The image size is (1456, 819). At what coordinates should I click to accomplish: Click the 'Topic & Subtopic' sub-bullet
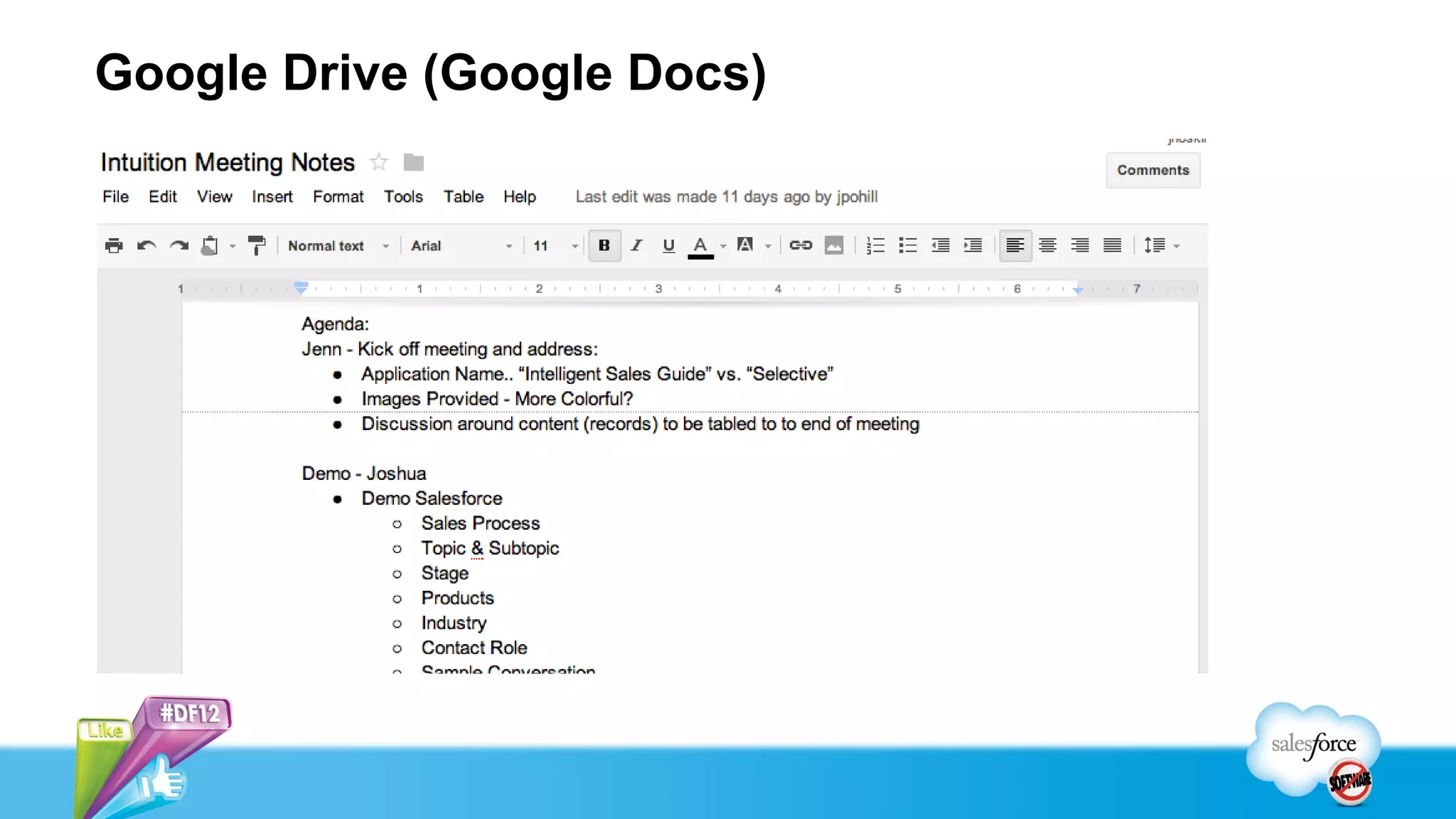pyautogui.click(x=490, y=548)
